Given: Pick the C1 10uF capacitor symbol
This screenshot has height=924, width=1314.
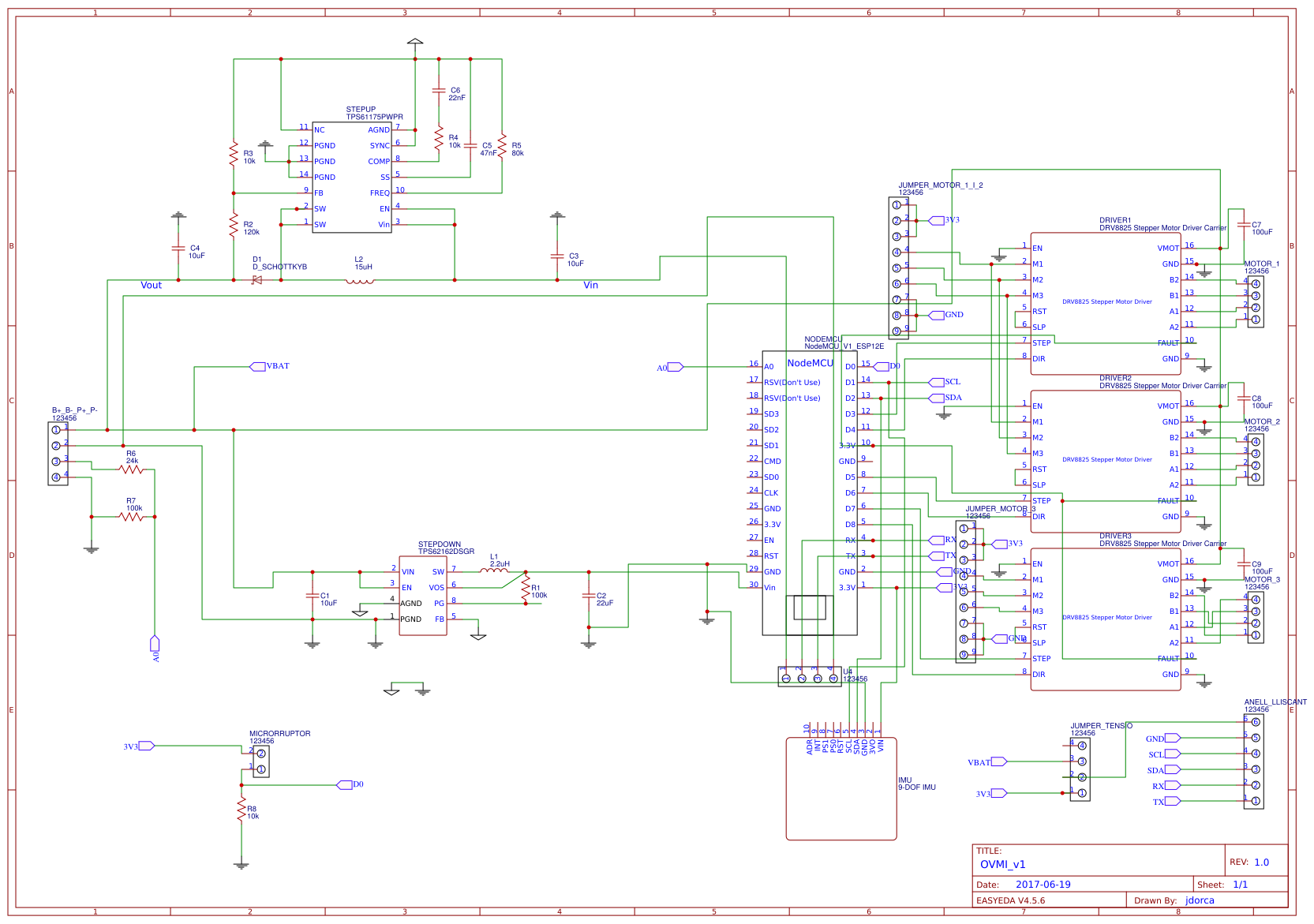Looking at the screenshot, I should pos(313,596).
